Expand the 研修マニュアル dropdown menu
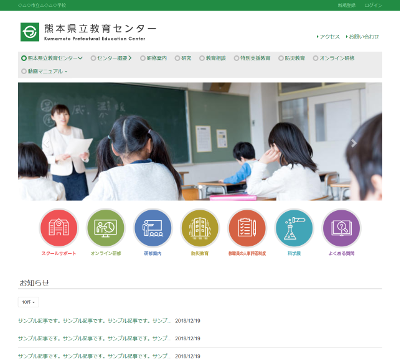 44,71
